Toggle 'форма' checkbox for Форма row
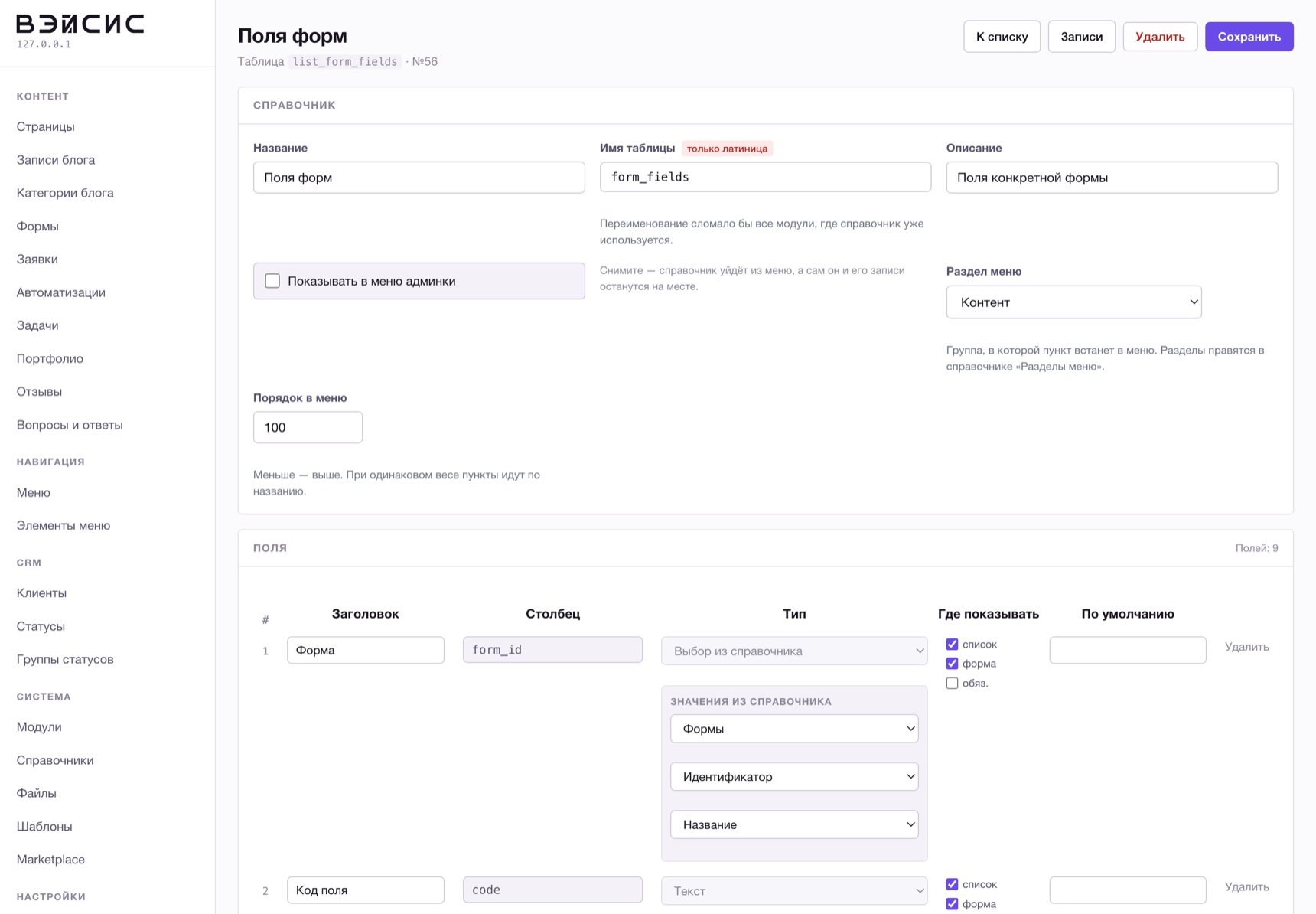The image size is (1316, 914). pos(952,664)
